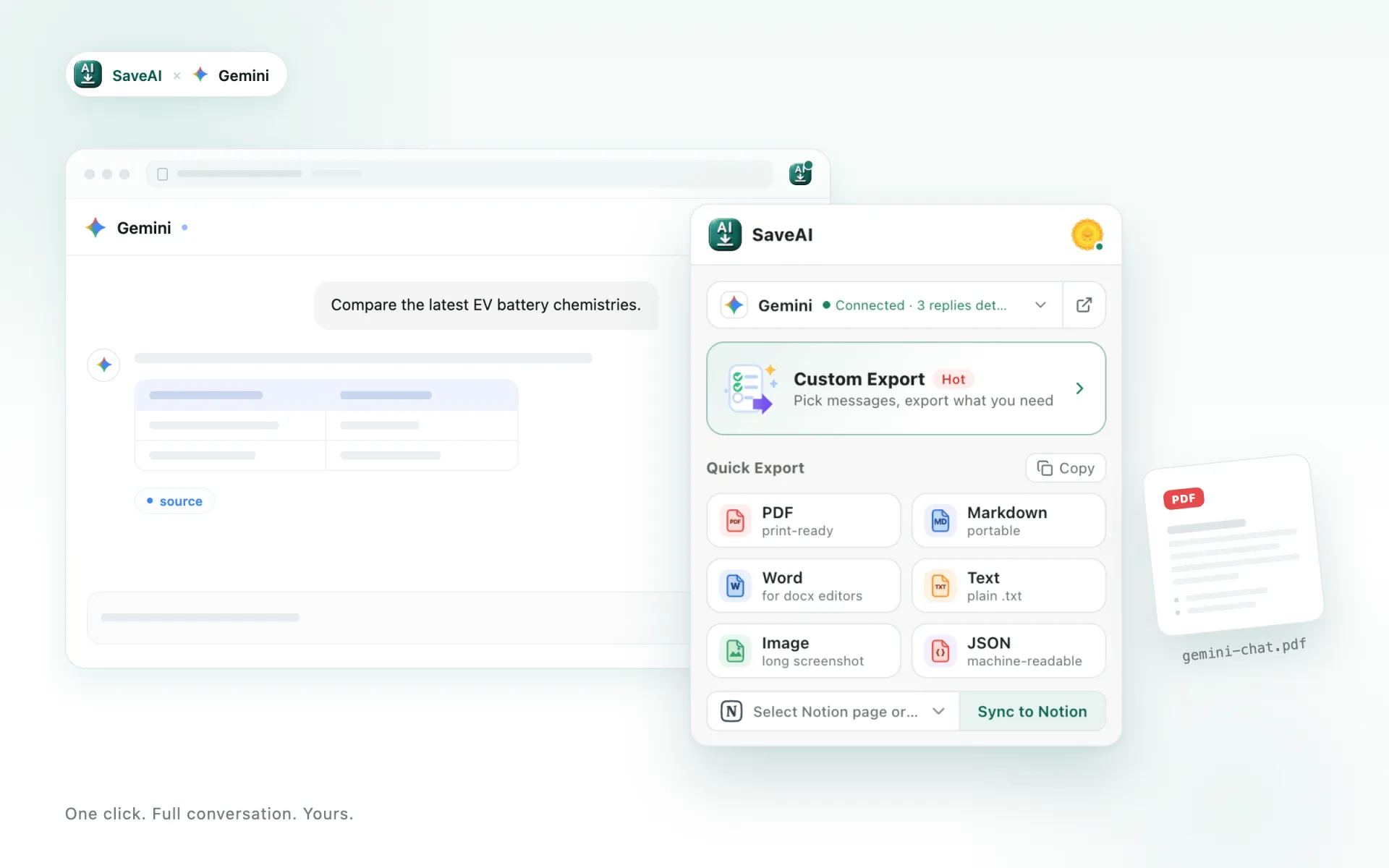
Task: Click the red JSON braces file icon
Action: [940, 651]
